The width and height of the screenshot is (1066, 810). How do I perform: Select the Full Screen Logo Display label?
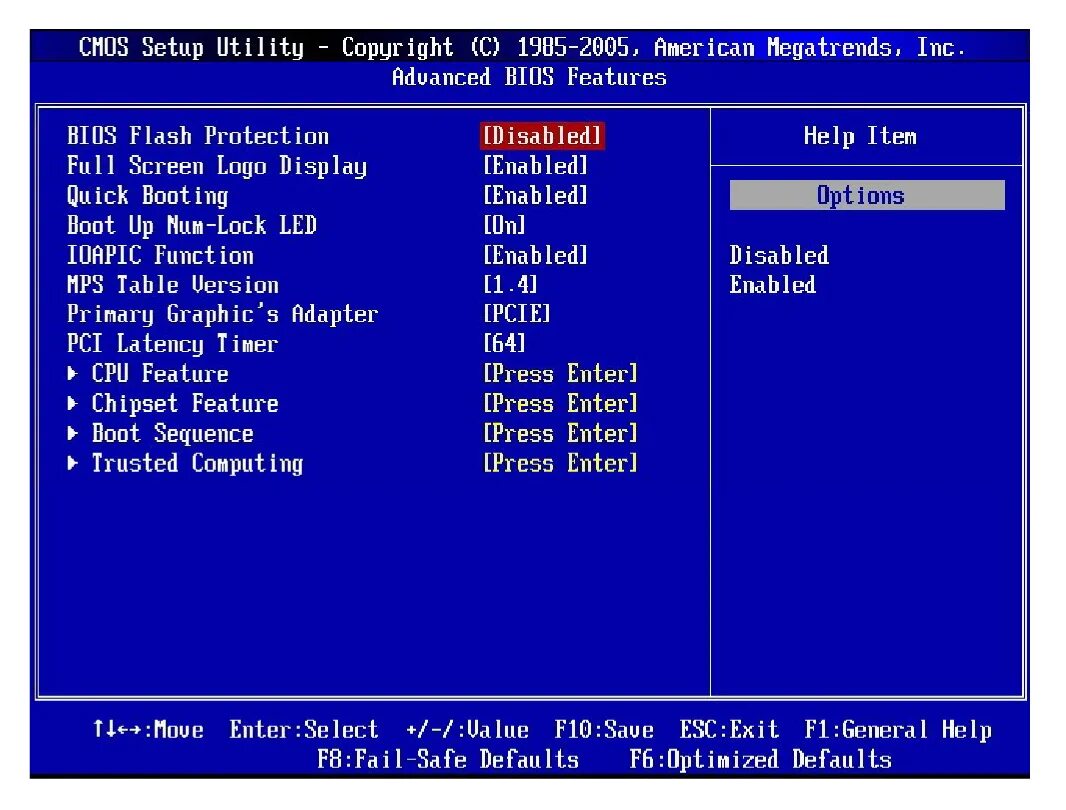pos(217,167)
